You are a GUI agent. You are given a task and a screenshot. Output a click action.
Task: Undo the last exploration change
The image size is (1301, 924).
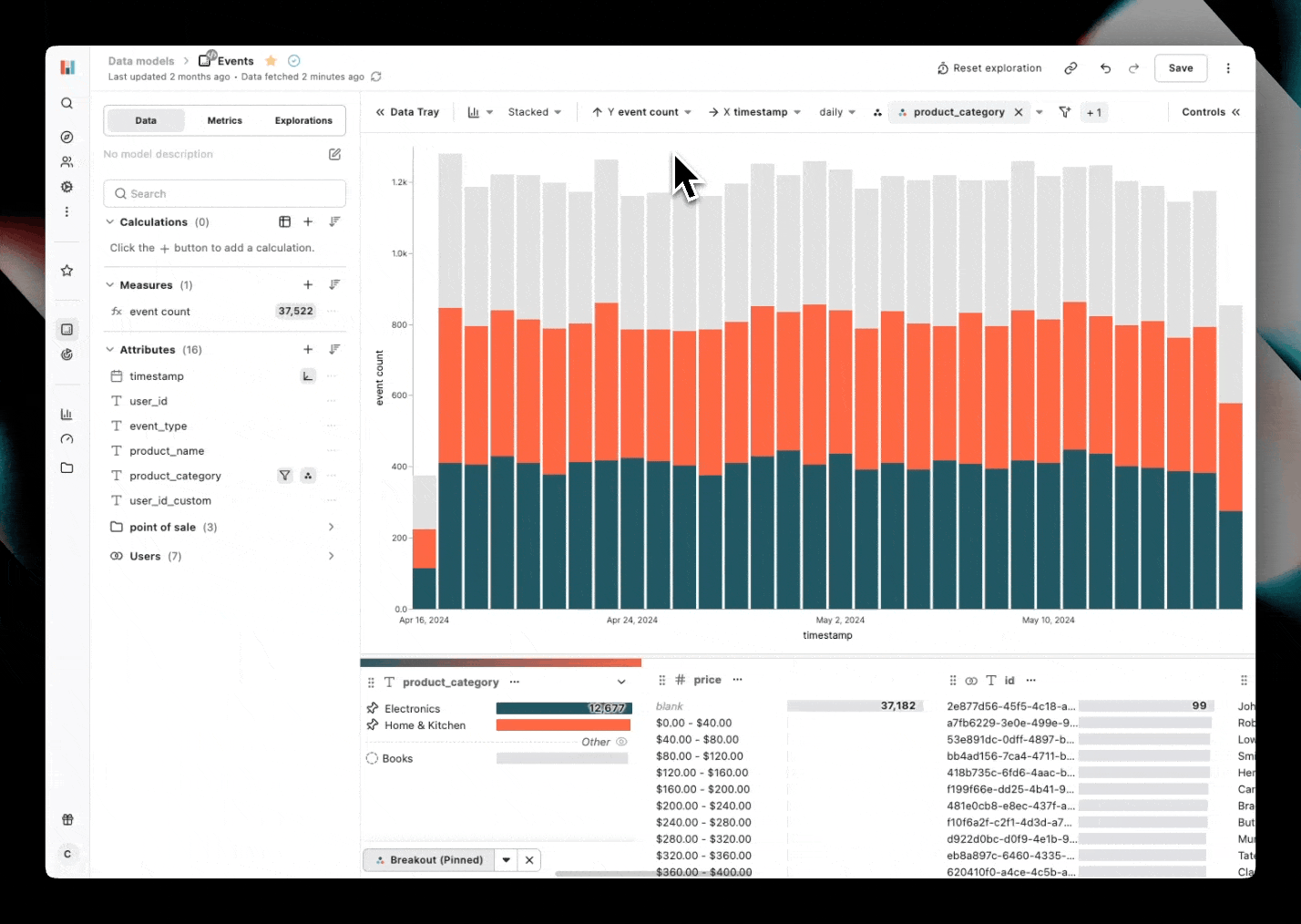1105,68
